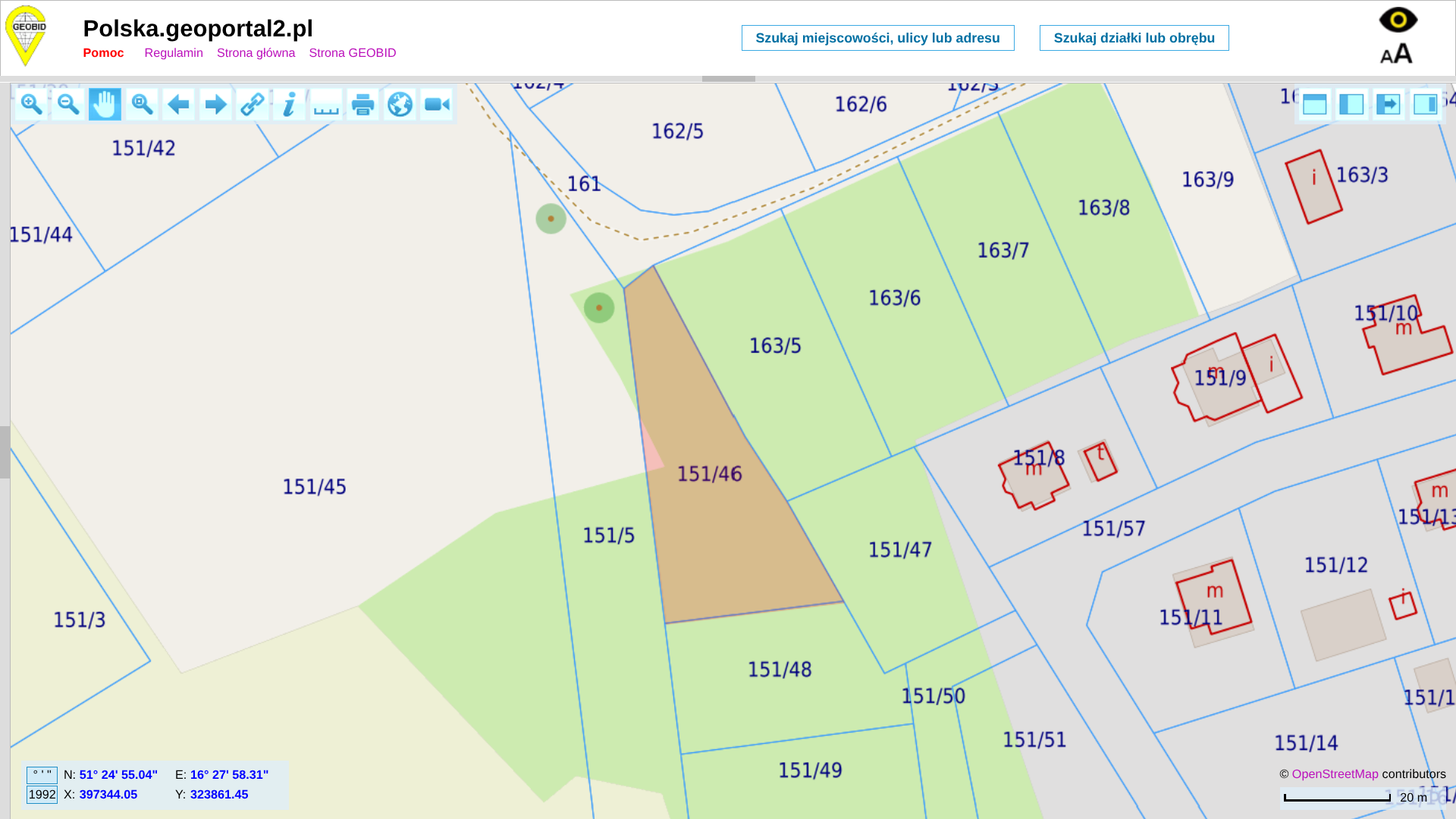Screen dimensions: 1456x819
Task: Toggle degrees-minutes-seconds coordinate format box
Action: pos(42,775)
